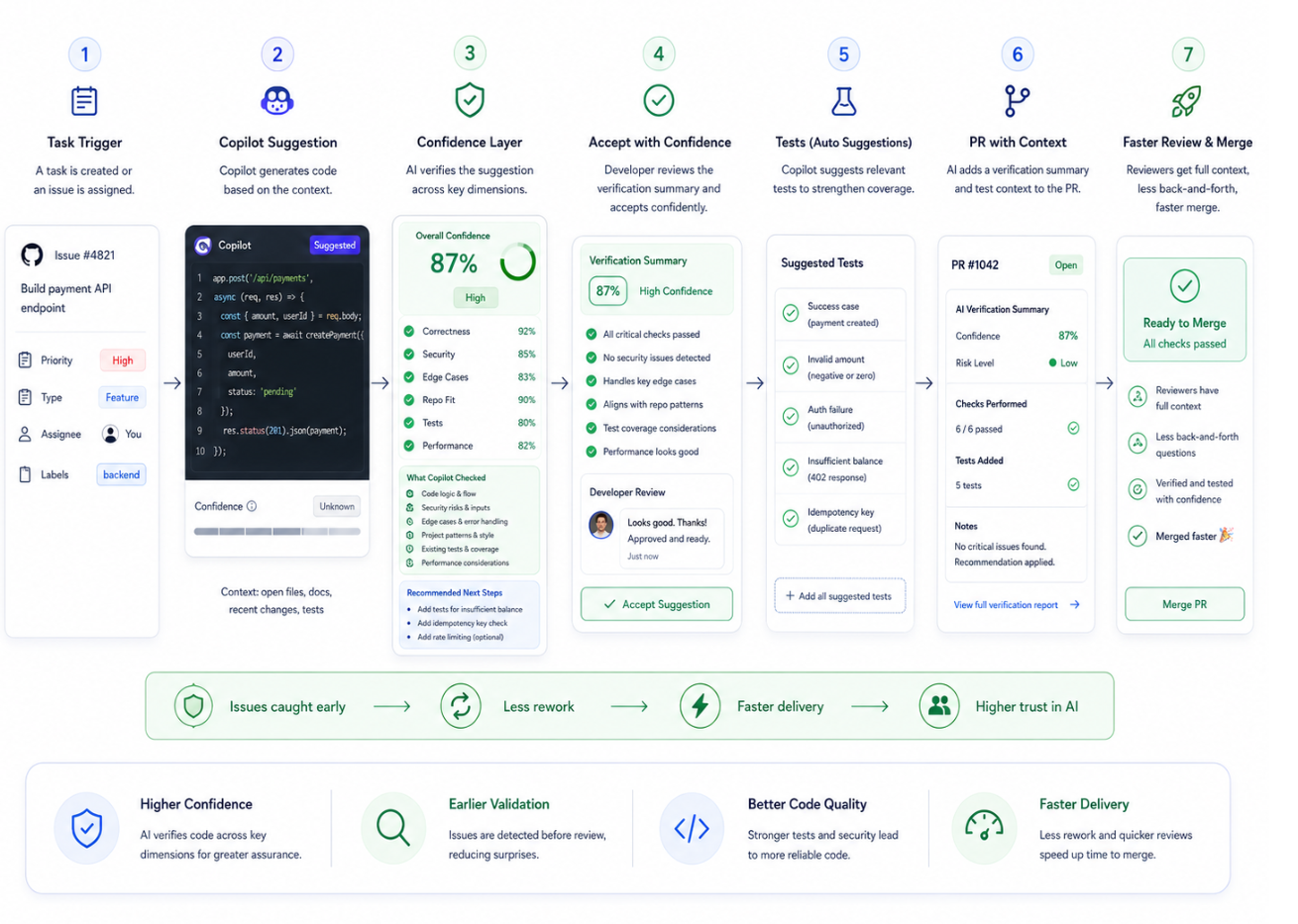Viewport: 1298px width, 924px height.
Task: Click the 87% box in Verification Summary
Action: coord(608,291)
